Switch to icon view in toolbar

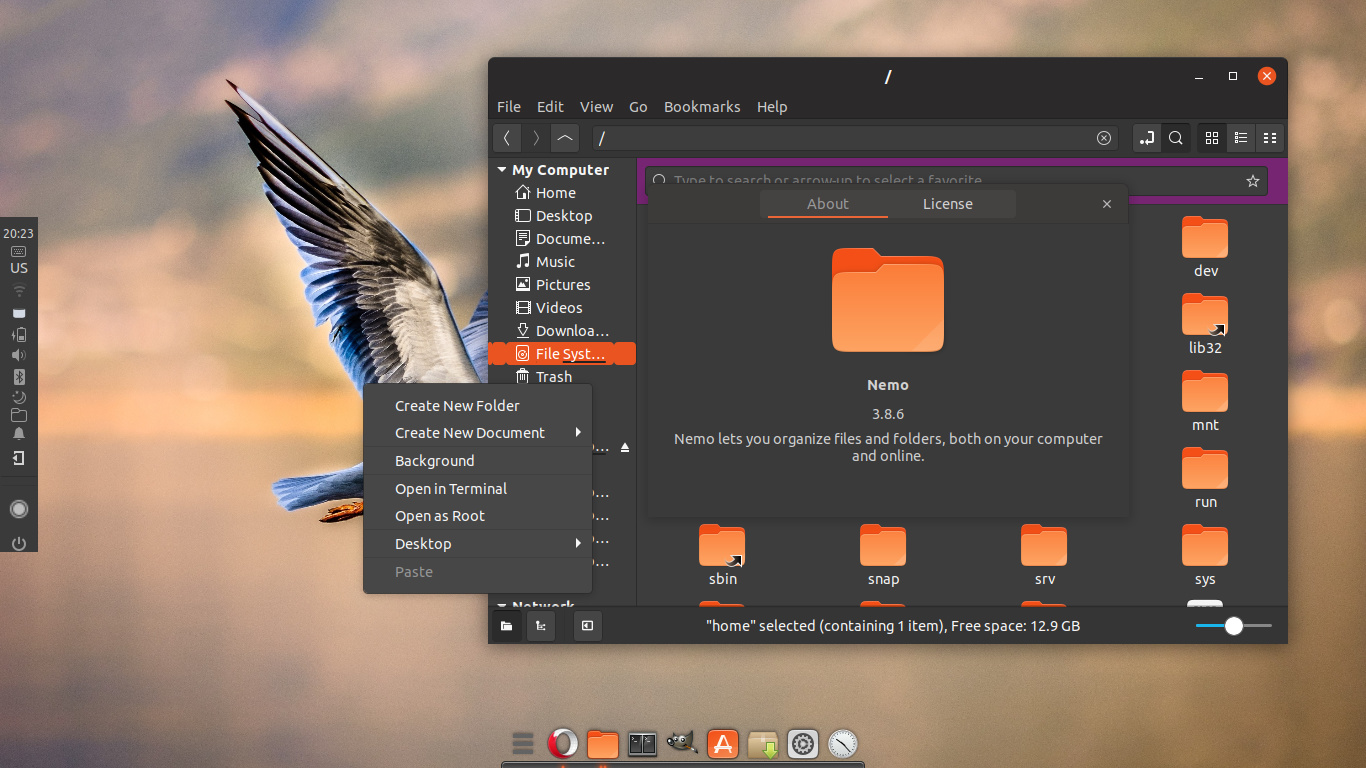(x=1212, y=138)
